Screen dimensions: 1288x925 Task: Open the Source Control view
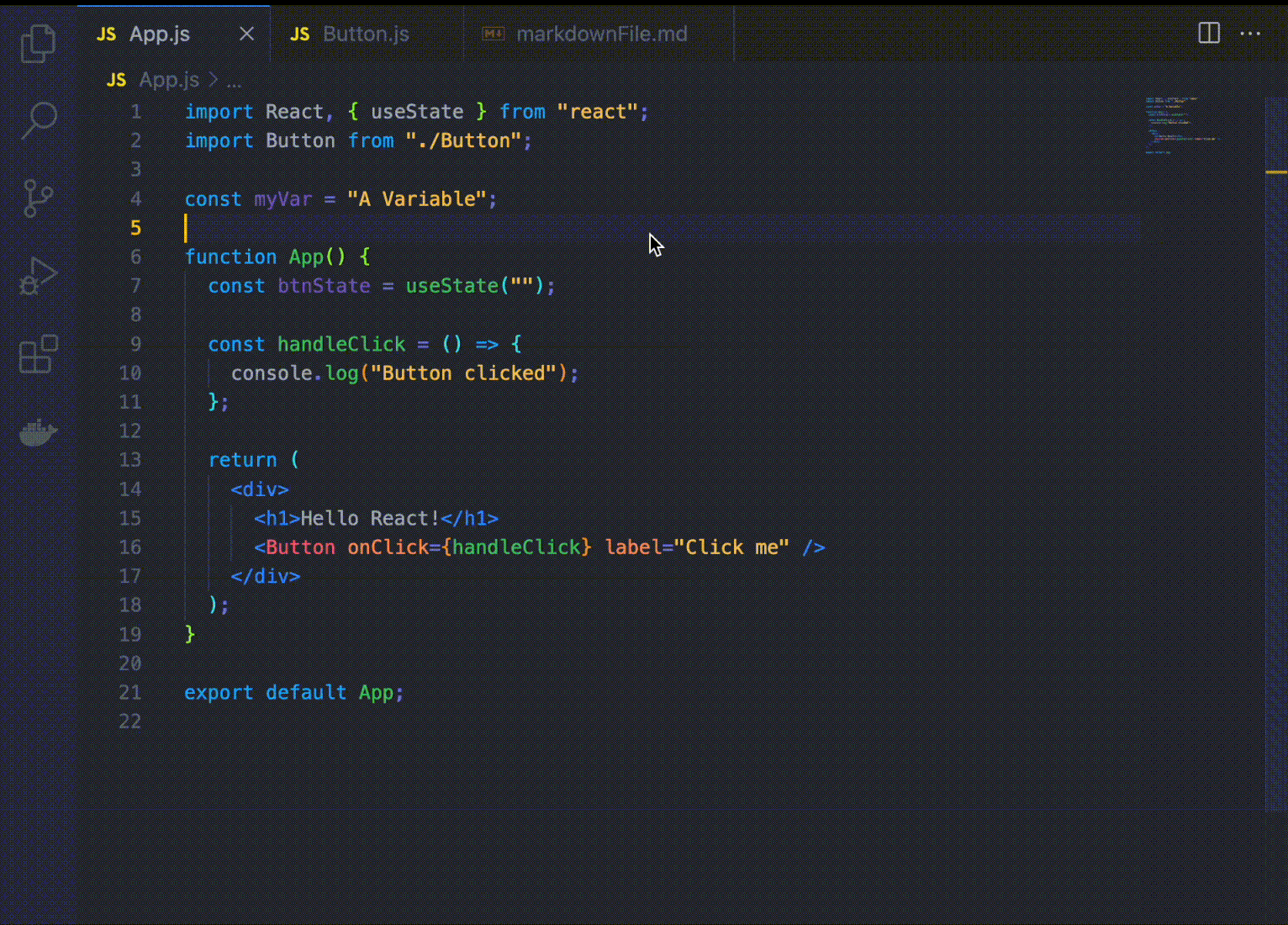38,198
